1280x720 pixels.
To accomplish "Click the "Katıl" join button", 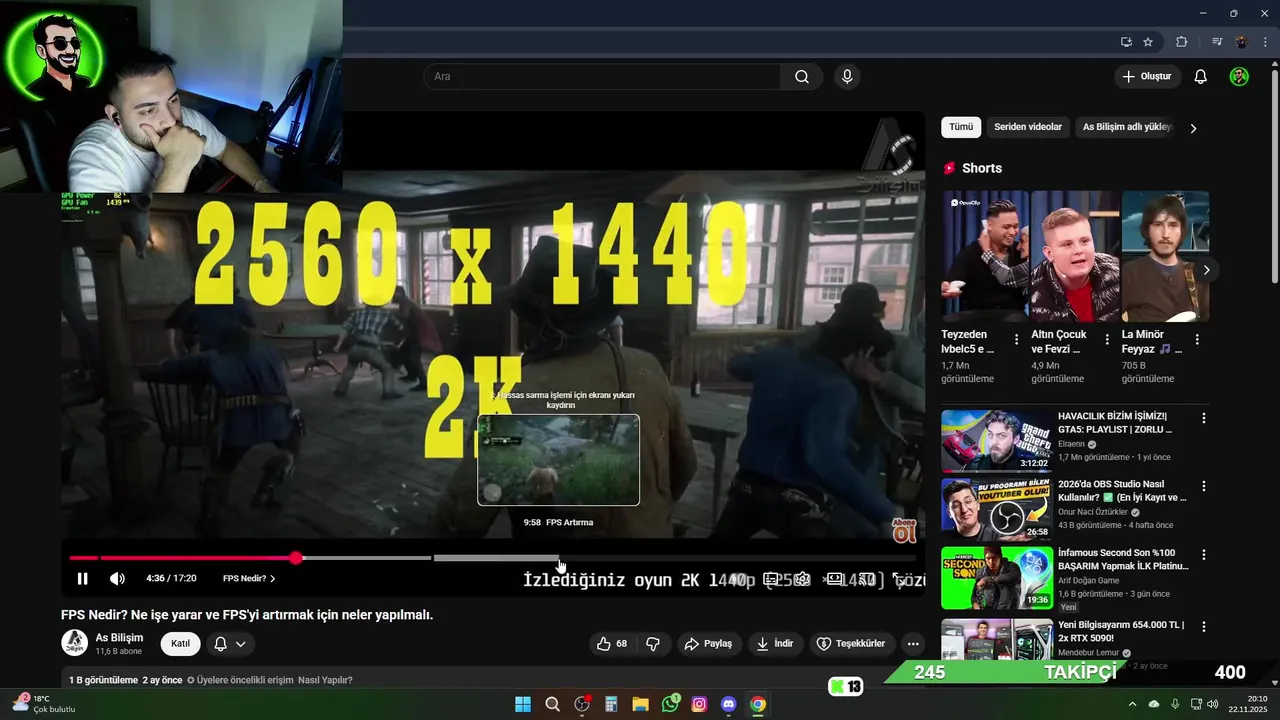I will click(x=180, y=644).
